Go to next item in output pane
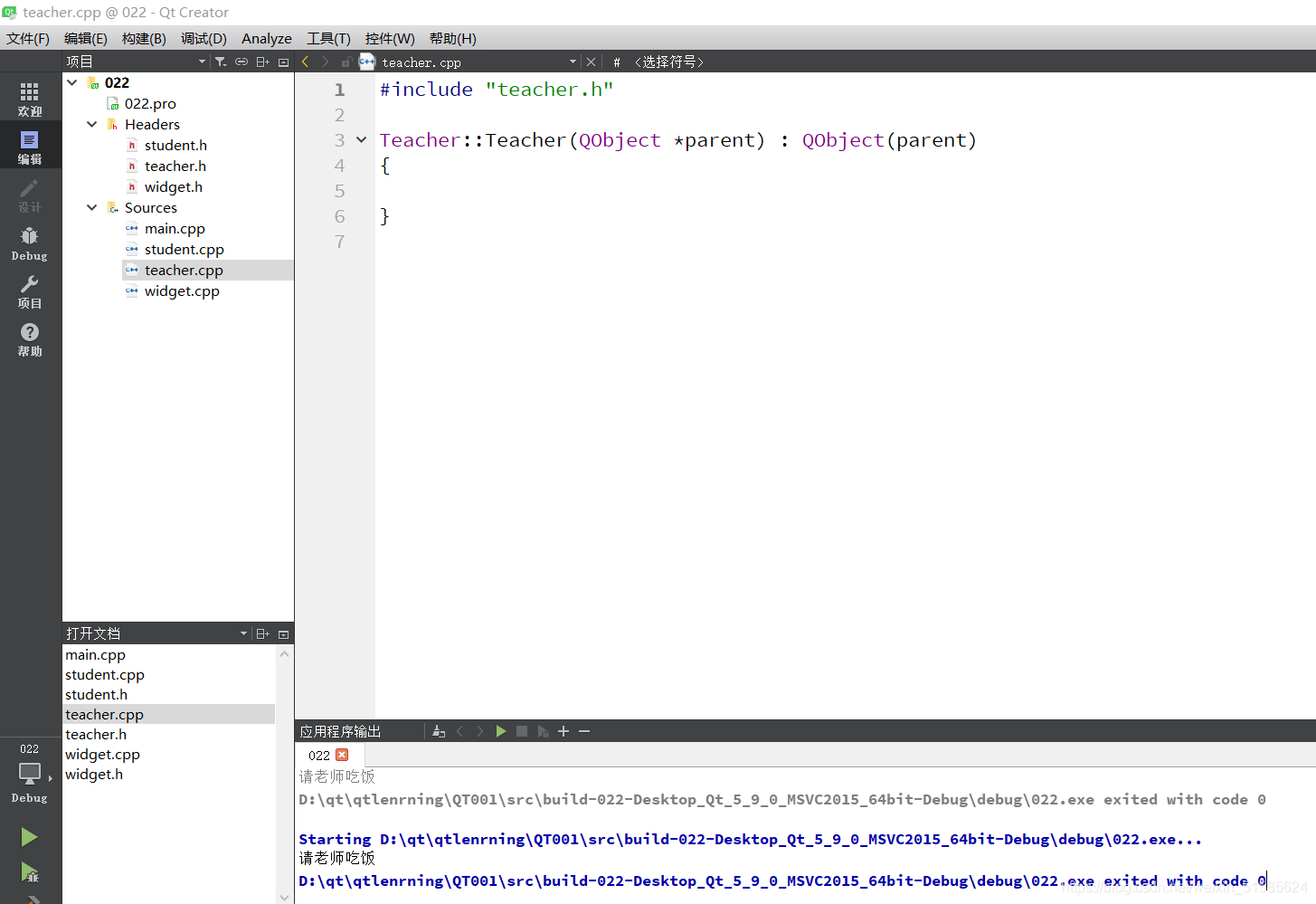The height and width of the screenshot is (904, 1316). [x=480, y=731]
